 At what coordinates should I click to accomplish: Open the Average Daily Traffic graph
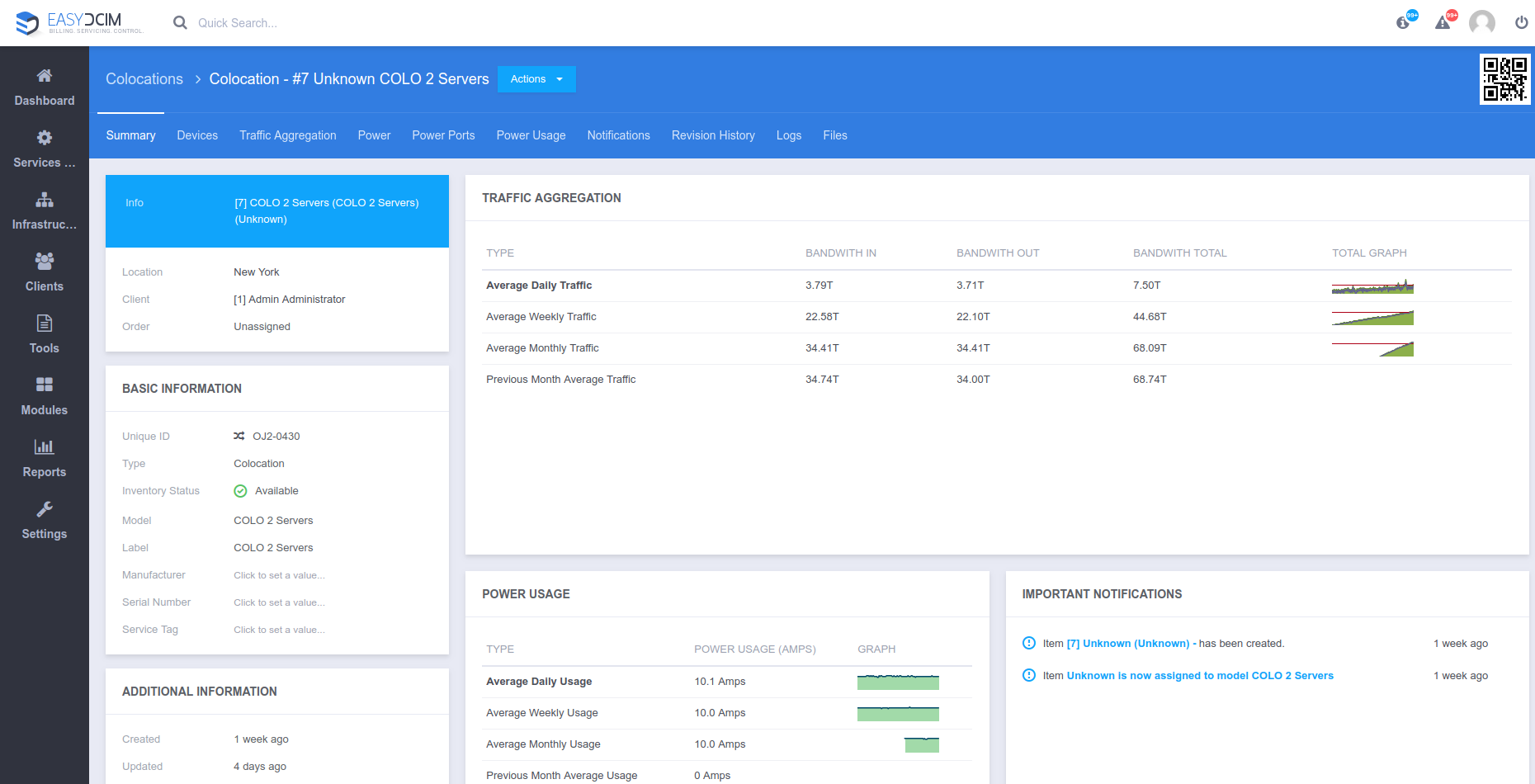pos(1372,286)
